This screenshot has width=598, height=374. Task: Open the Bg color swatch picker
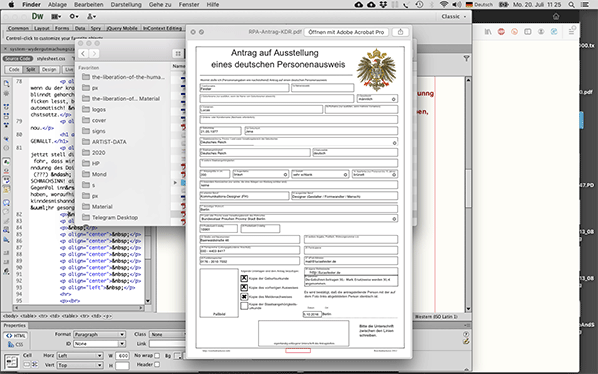pos(178,356)
